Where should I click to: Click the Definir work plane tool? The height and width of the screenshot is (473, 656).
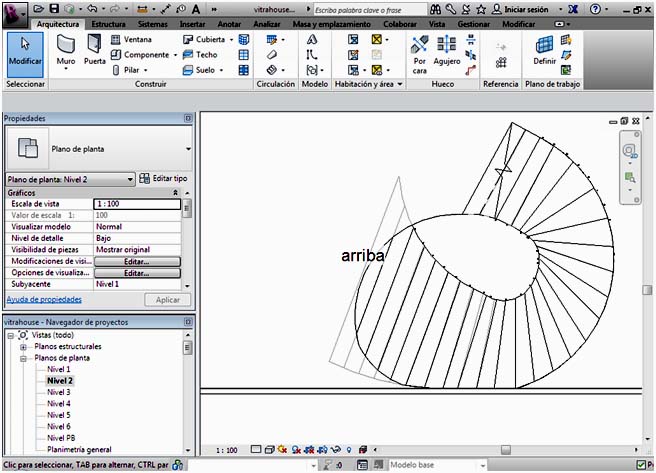click(x=544, y=51)
